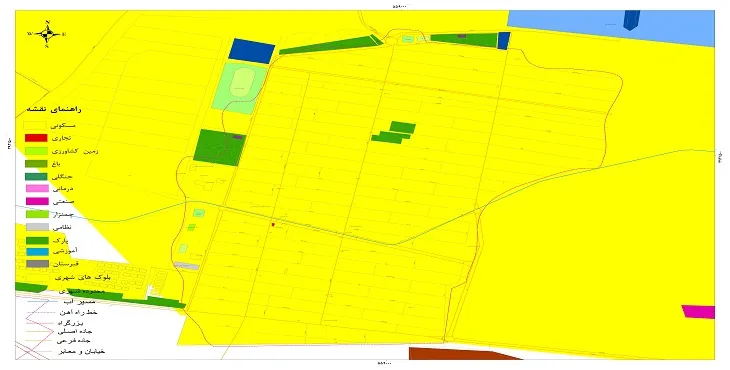Click the large green park square below the stadium
Viewport: 730px width, 370px height.
[220, 148]
